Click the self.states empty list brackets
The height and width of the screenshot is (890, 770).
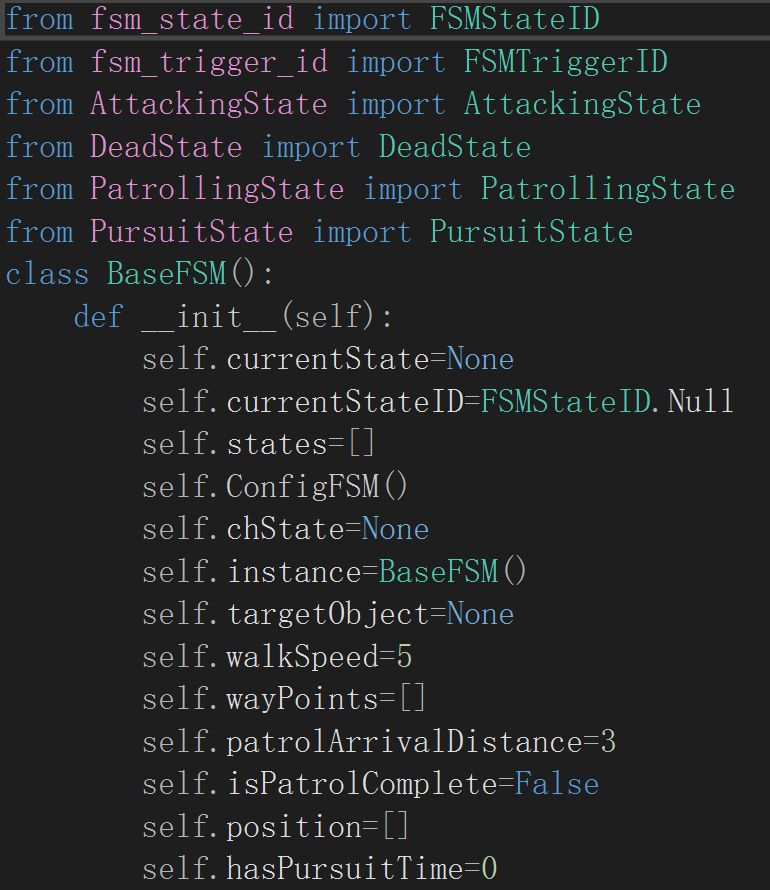pyautogui.click(x=361, y=443)
